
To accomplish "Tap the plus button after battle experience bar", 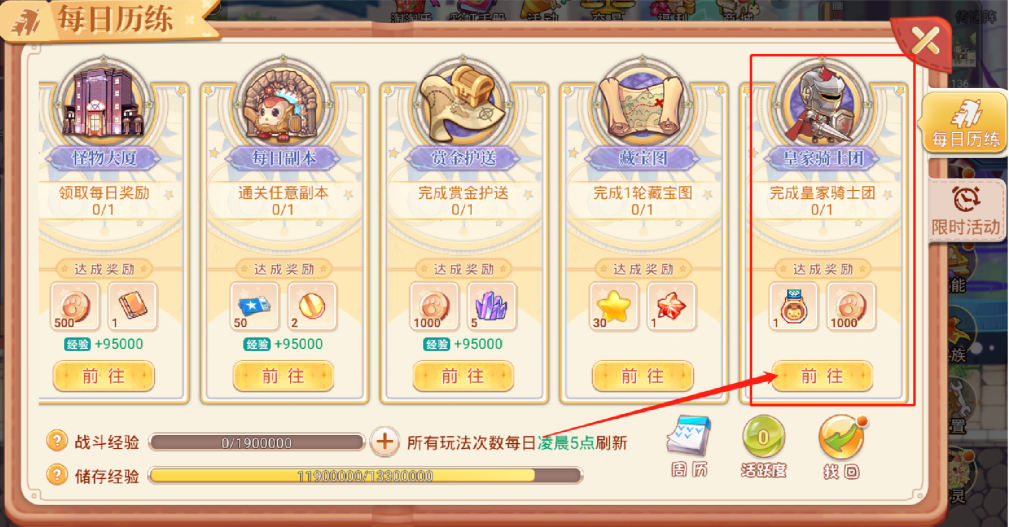I will click(x=384, y=442).
